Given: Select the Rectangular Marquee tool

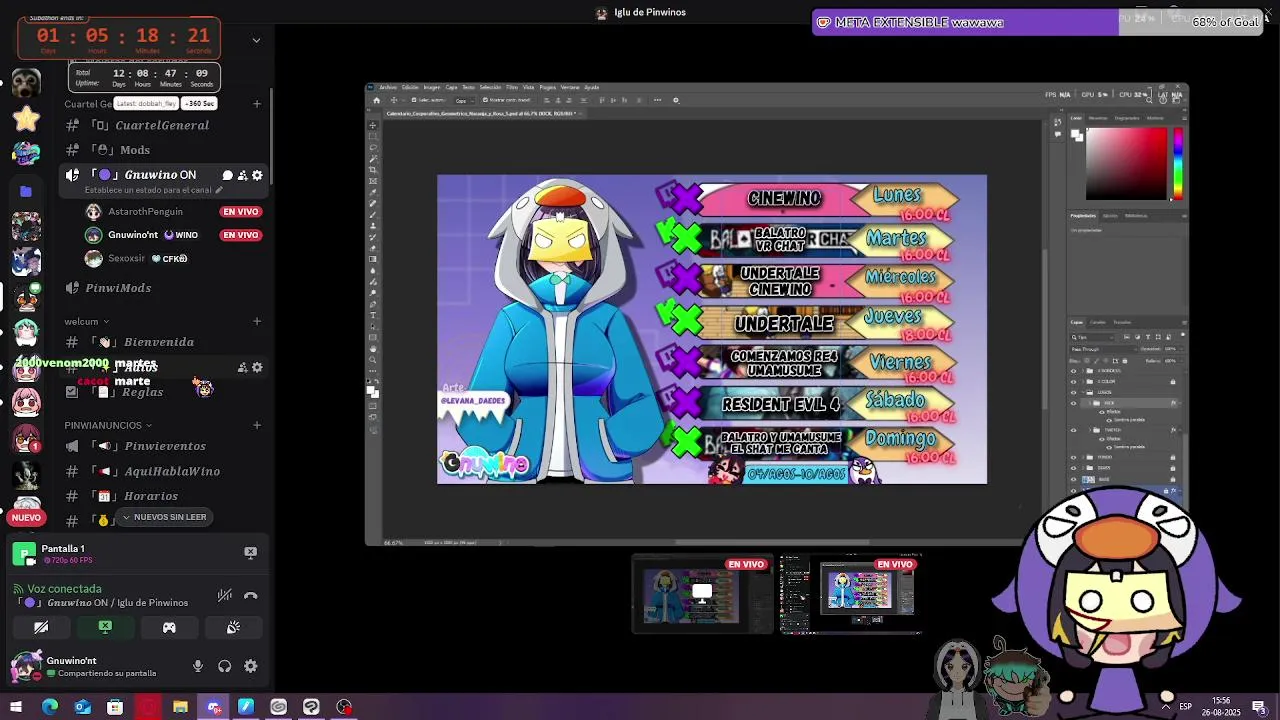Looking at the screenshot, I should pyautogui.click(x=373, y=136).
